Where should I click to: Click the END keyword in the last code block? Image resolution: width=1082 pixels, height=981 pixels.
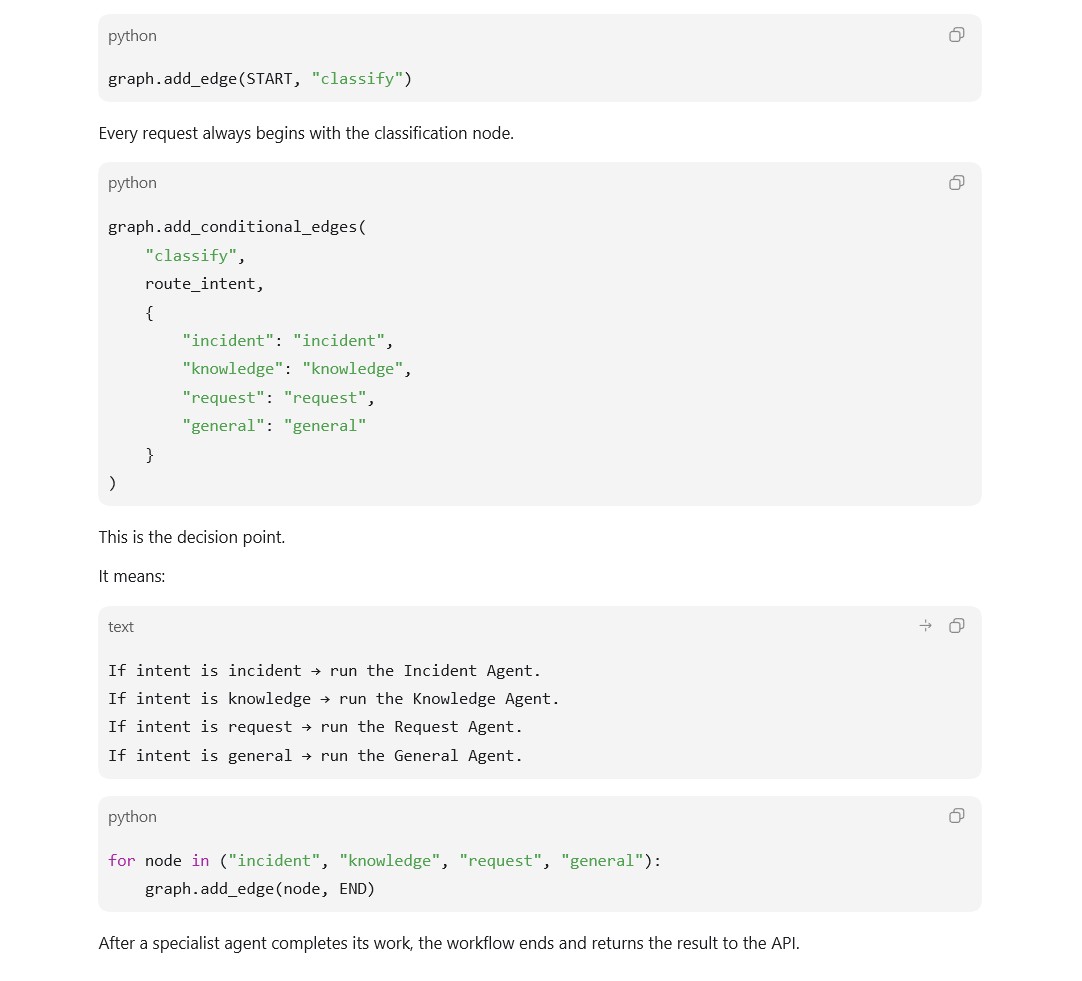(x=352, y=889)
